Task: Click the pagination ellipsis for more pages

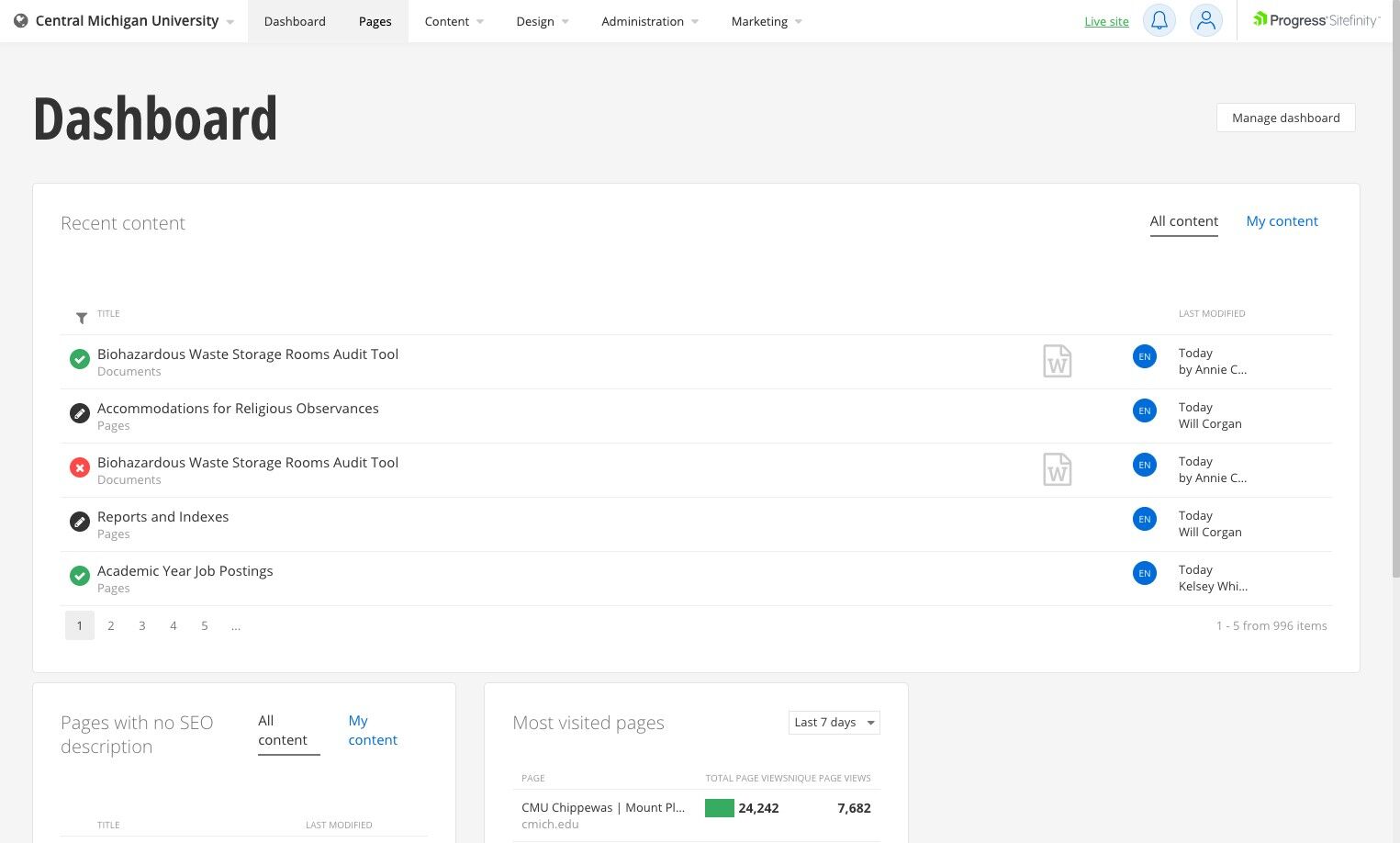Action: [236, 625]
